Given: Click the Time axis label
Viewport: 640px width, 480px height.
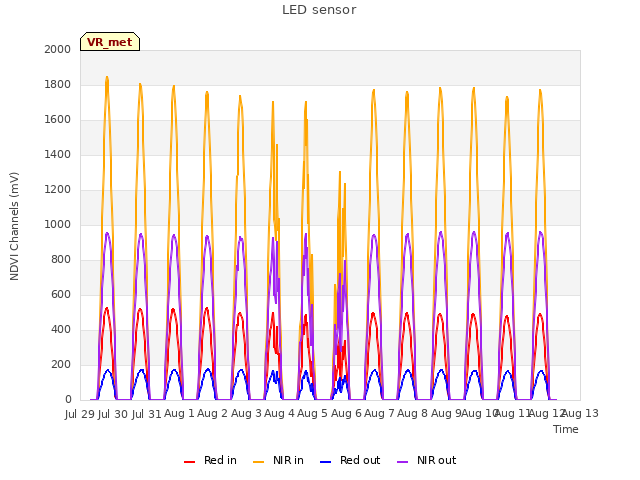Looking at the screenshot, I should (x=566, y=429).
